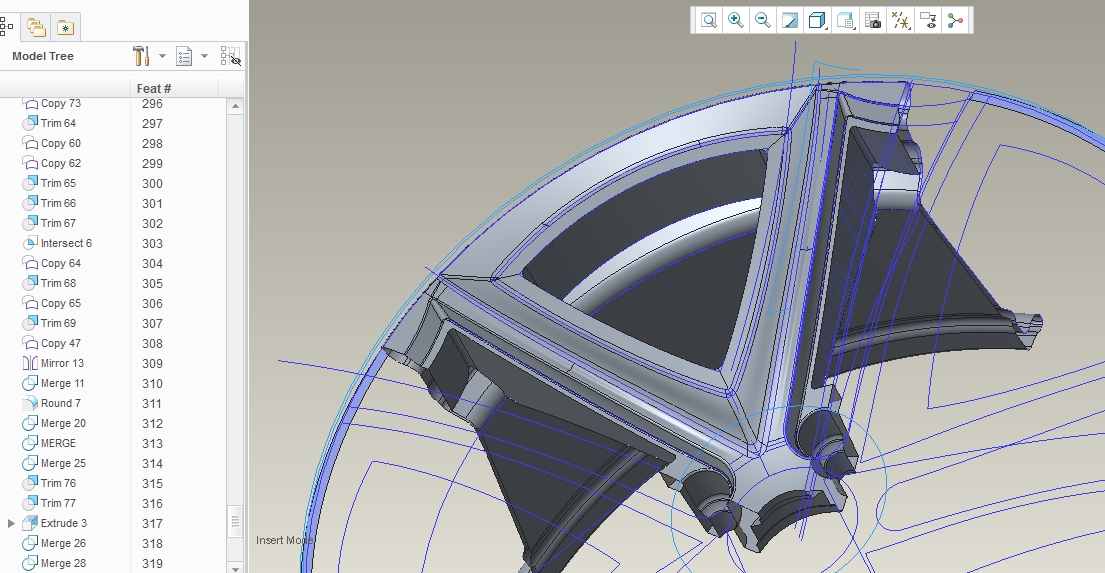Select the Merge 20 feature

pos(63,423)
